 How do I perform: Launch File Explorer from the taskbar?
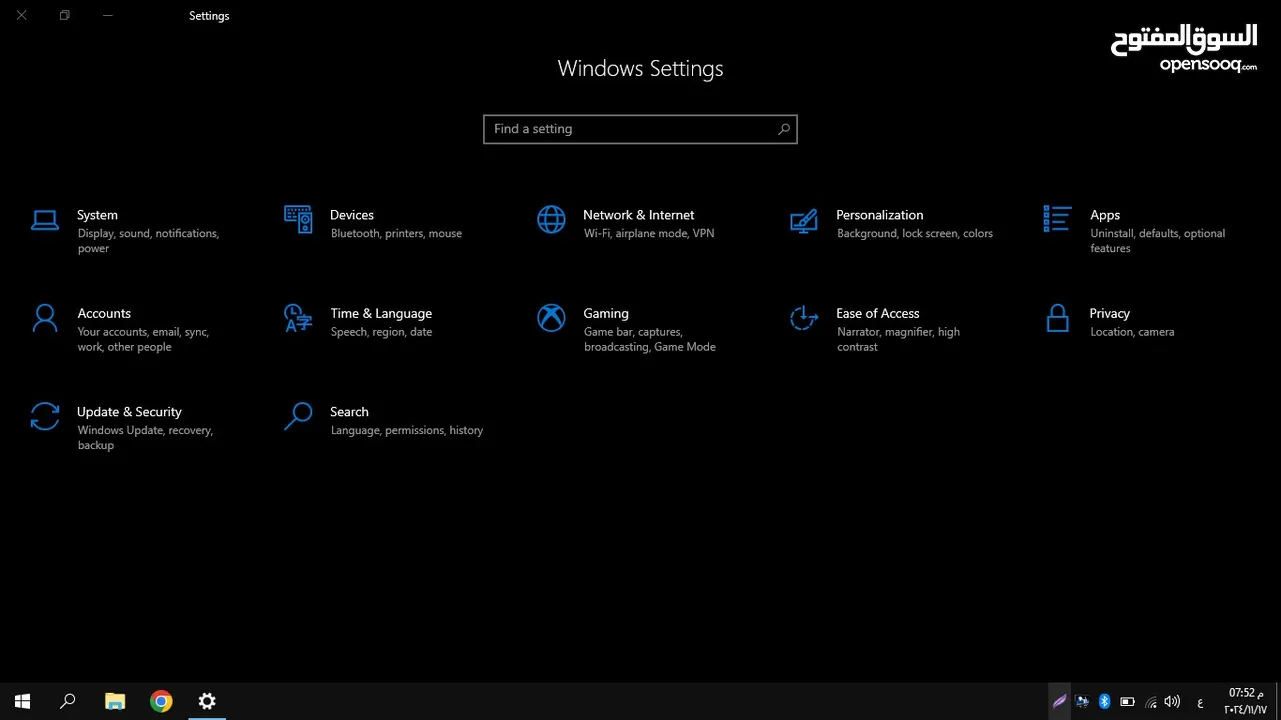pyautogui.click(x=115, y=702)
